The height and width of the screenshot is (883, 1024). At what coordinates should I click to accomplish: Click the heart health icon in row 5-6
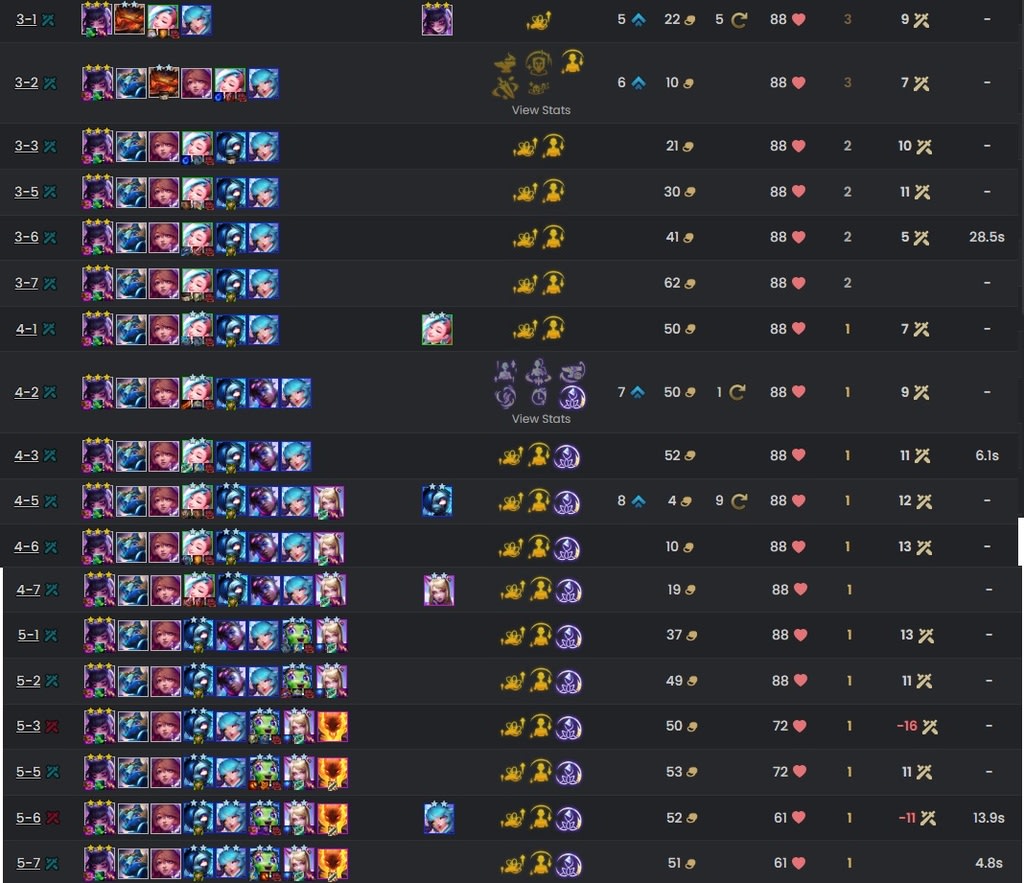point(799,818)
